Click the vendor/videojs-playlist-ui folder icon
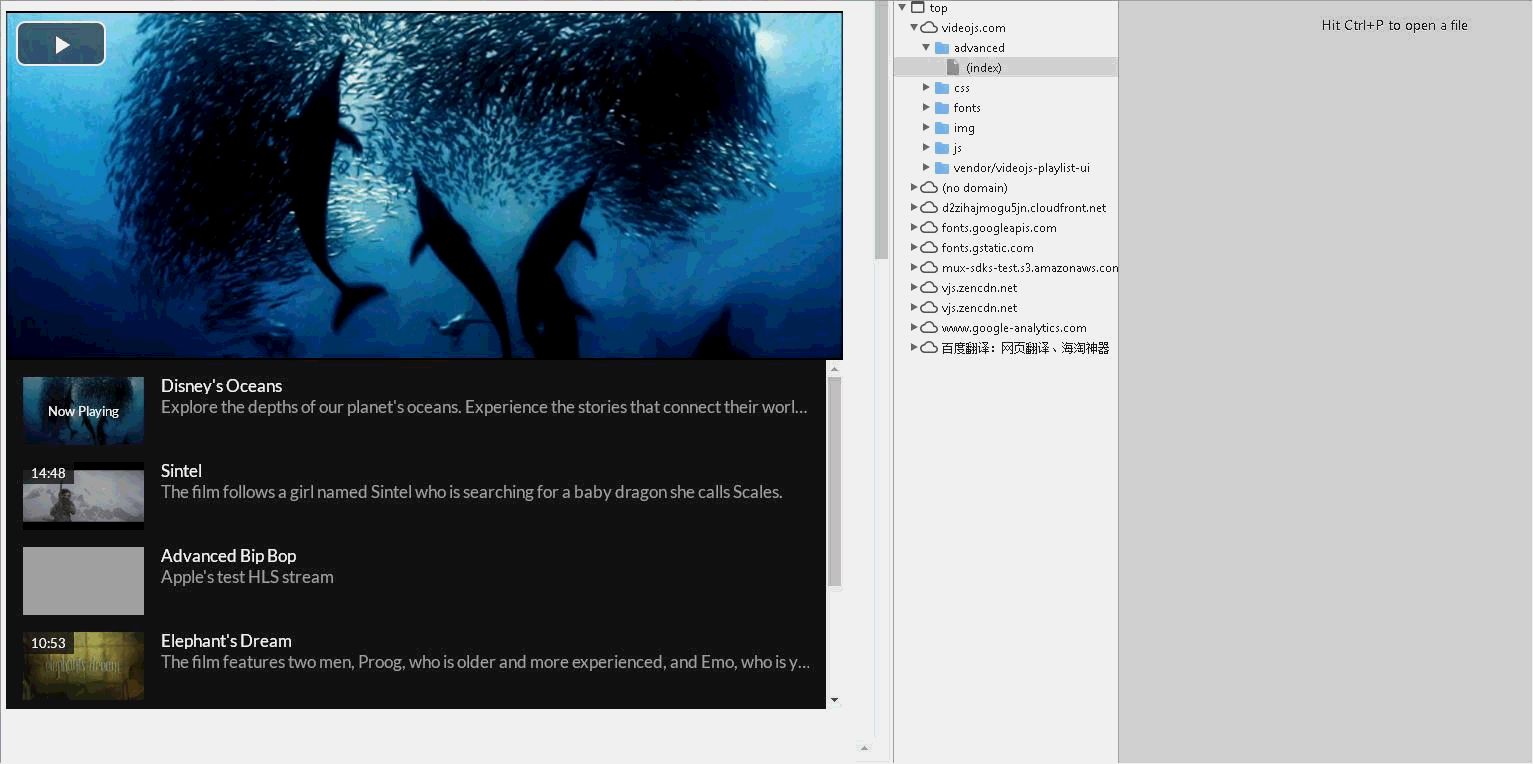Screen dimensions: 1533x764 coord(942,168)
